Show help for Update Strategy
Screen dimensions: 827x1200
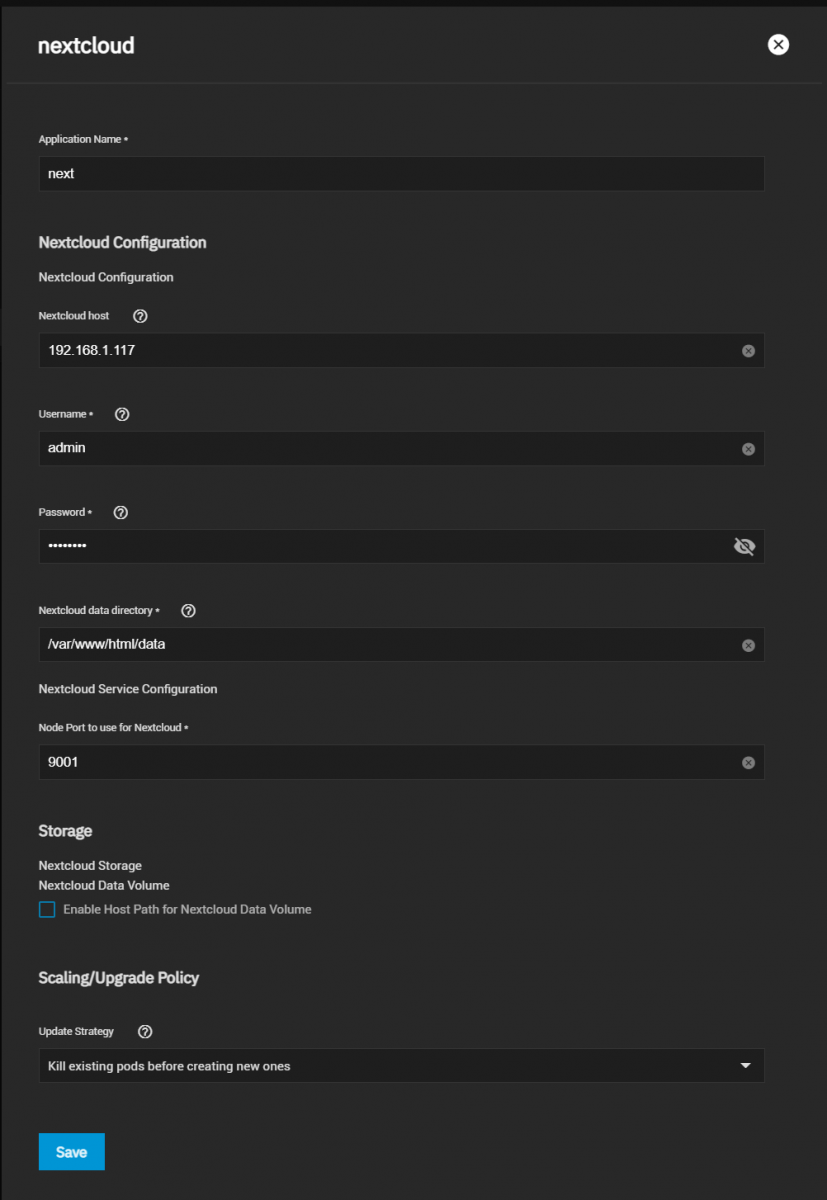145,1031
